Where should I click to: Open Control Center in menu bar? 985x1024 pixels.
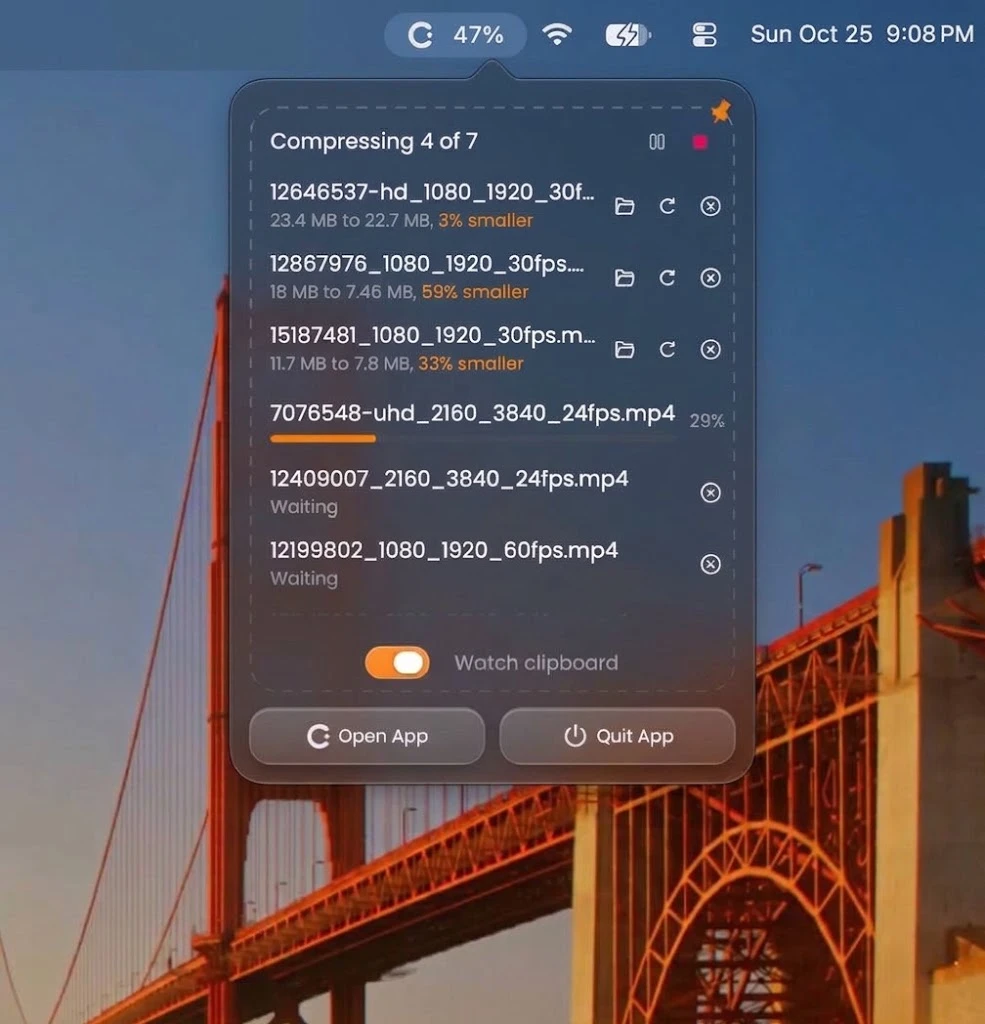click(703, 35)
